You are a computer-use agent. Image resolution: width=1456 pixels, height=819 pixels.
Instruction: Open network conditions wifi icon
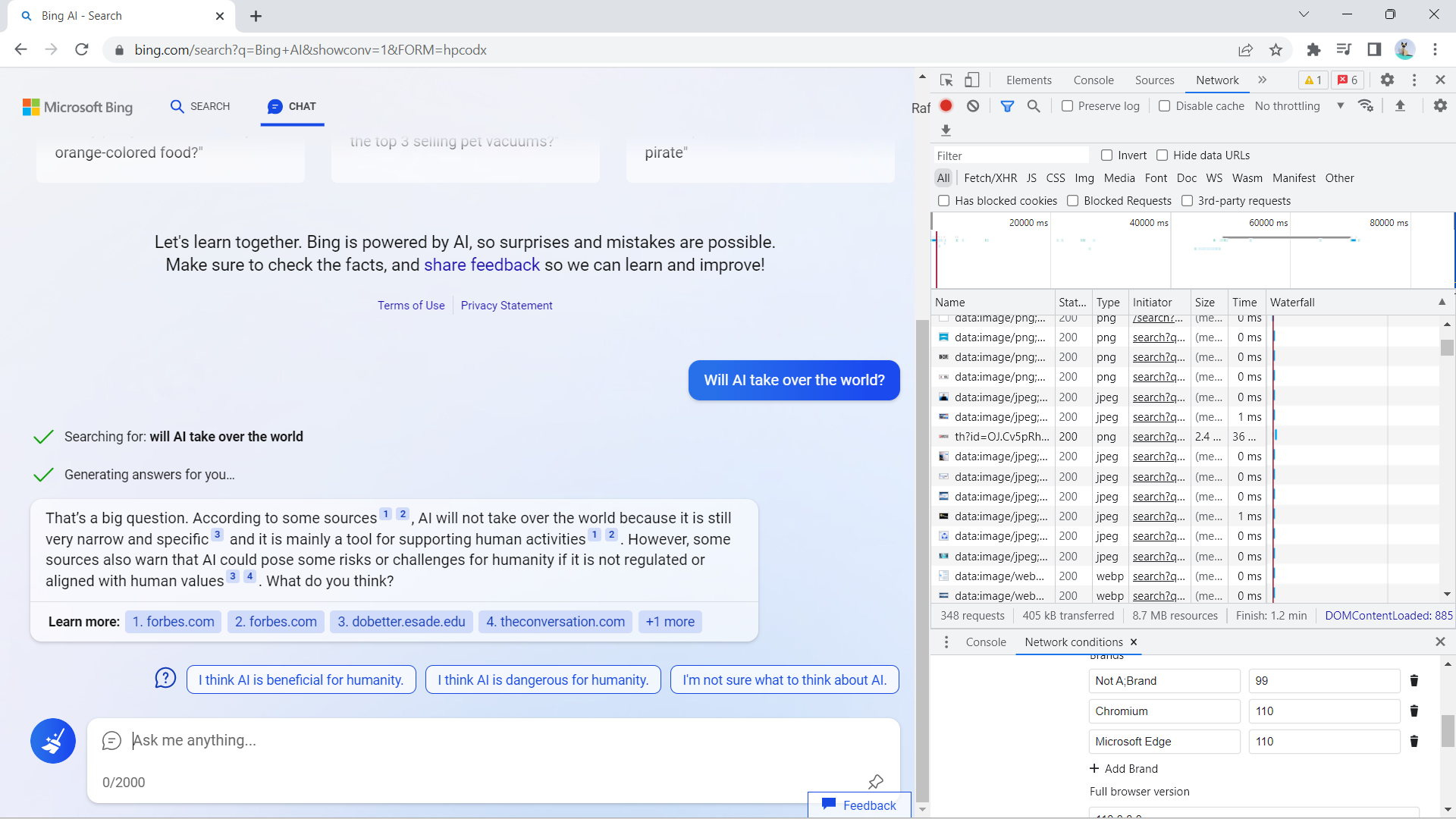[x=1366, y=106]
